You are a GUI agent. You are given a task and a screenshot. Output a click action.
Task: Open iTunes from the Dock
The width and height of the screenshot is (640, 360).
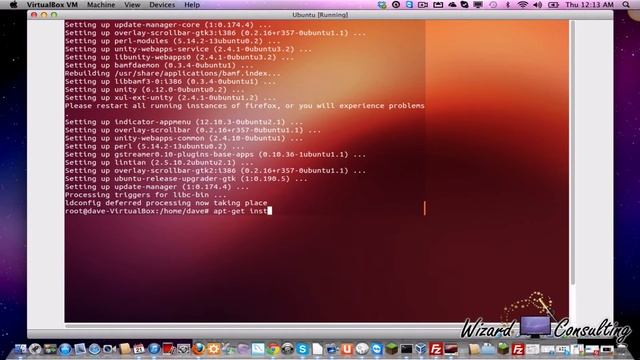tap(154, 348)
